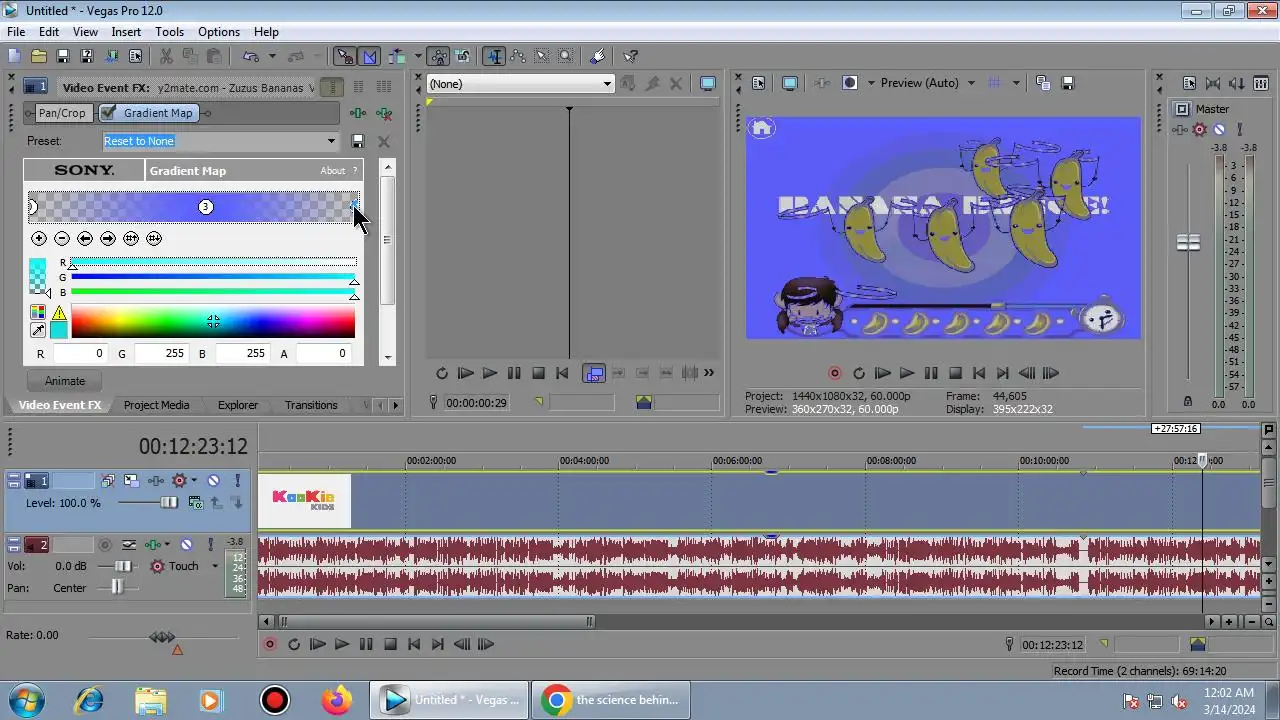Toggle Loop Playback in timeline transport

[294, 645]
